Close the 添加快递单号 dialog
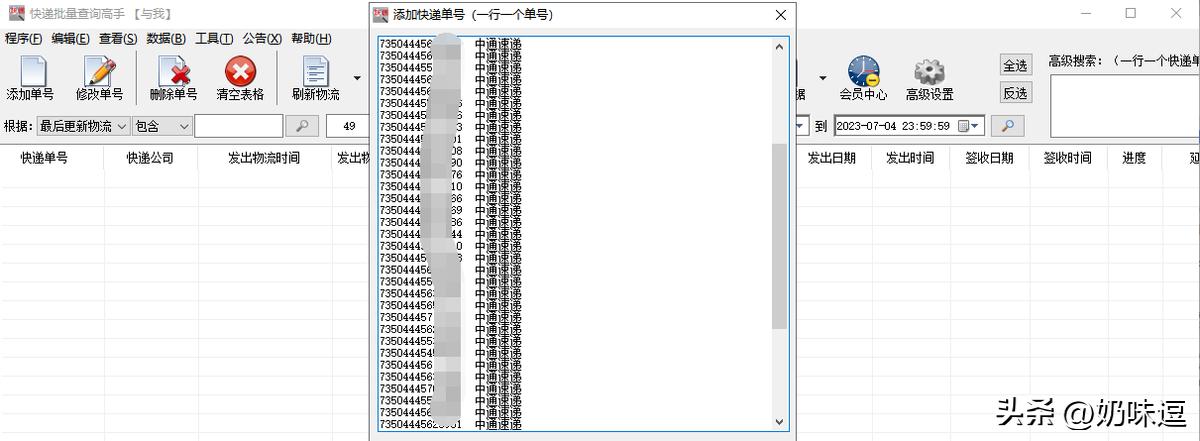1200x441 pixels. (x=781, y=15)
